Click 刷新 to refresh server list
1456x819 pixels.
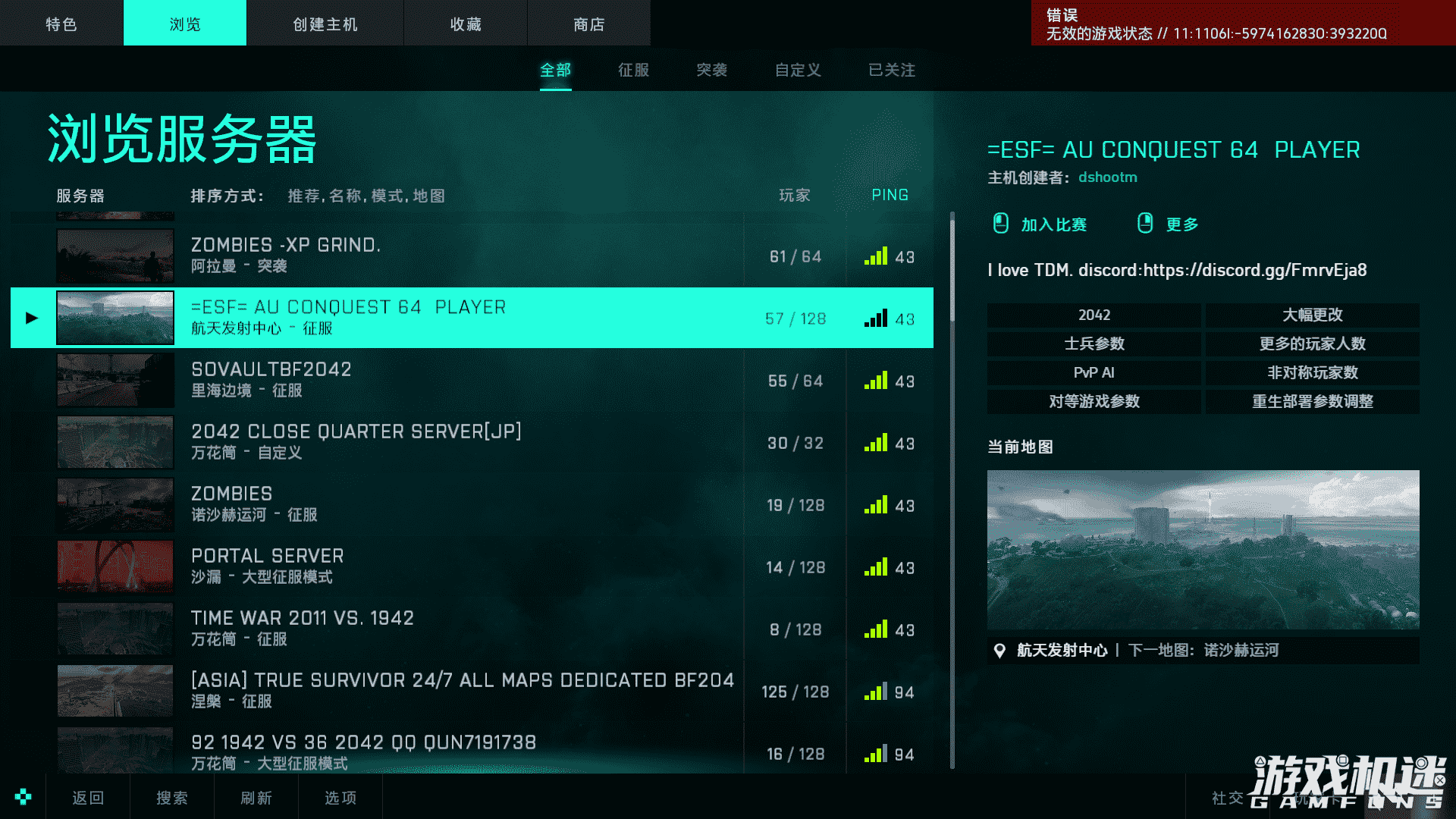[x=256, y=797]
